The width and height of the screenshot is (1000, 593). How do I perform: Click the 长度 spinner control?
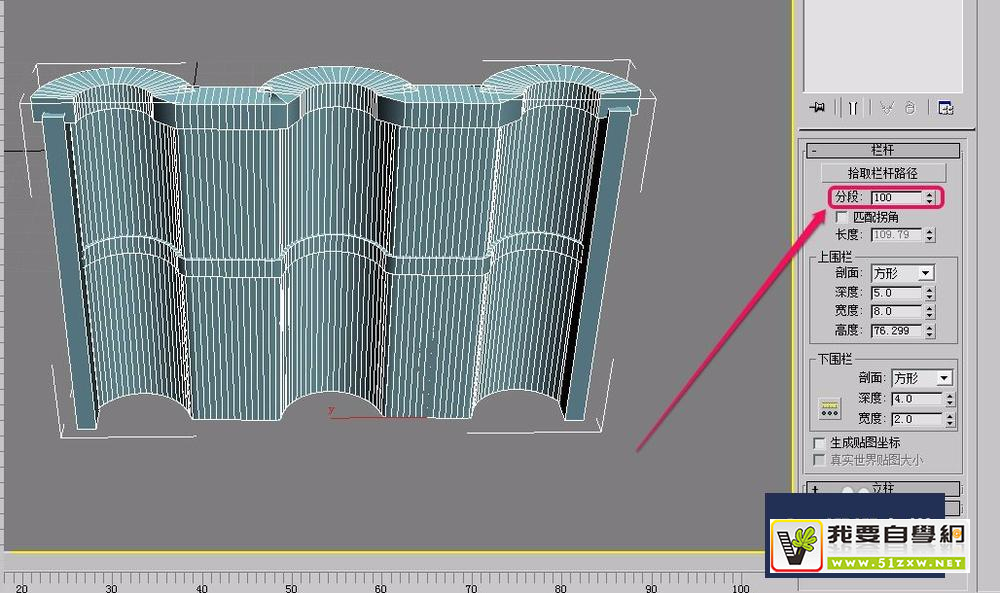928,234
